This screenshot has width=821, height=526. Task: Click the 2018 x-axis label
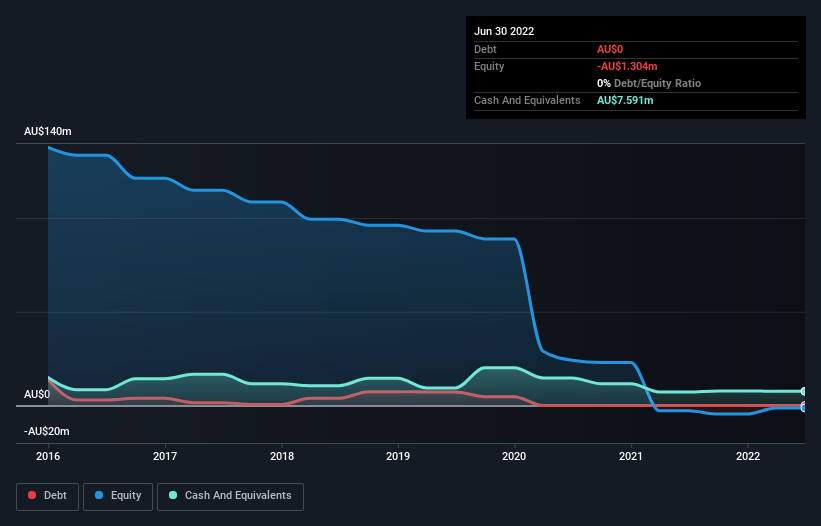pos(282,456)
